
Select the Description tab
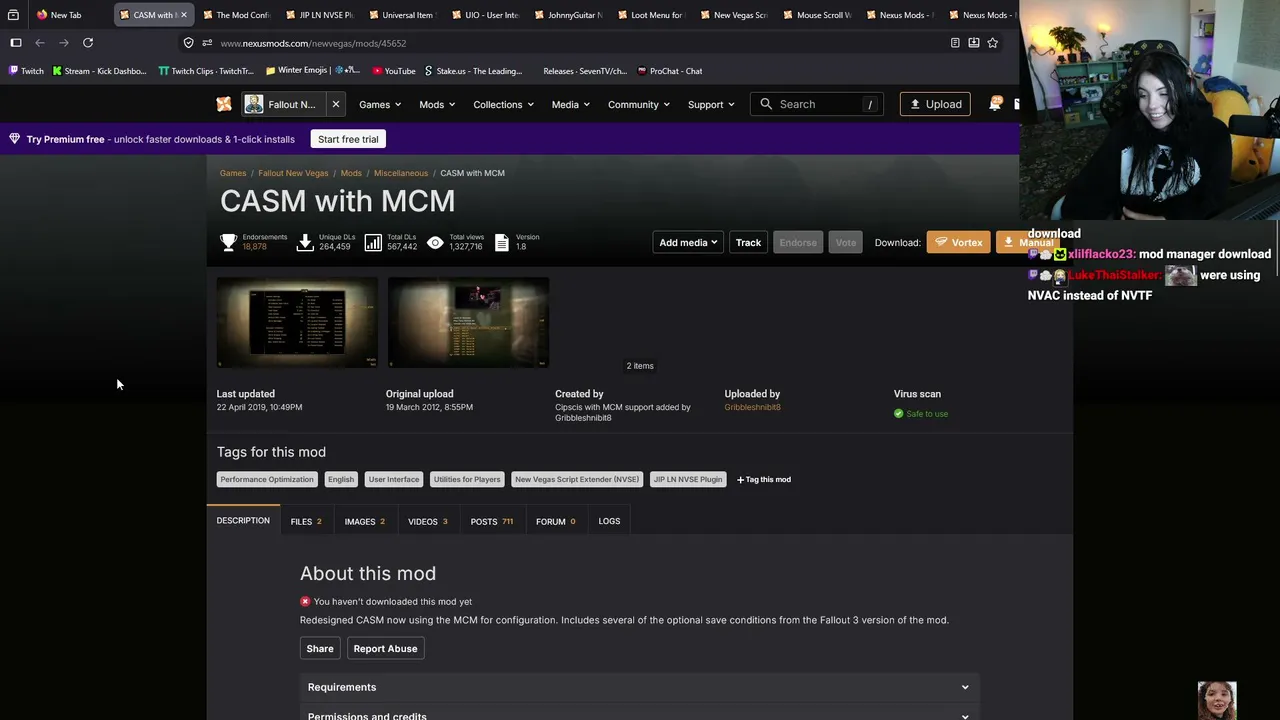243,521
